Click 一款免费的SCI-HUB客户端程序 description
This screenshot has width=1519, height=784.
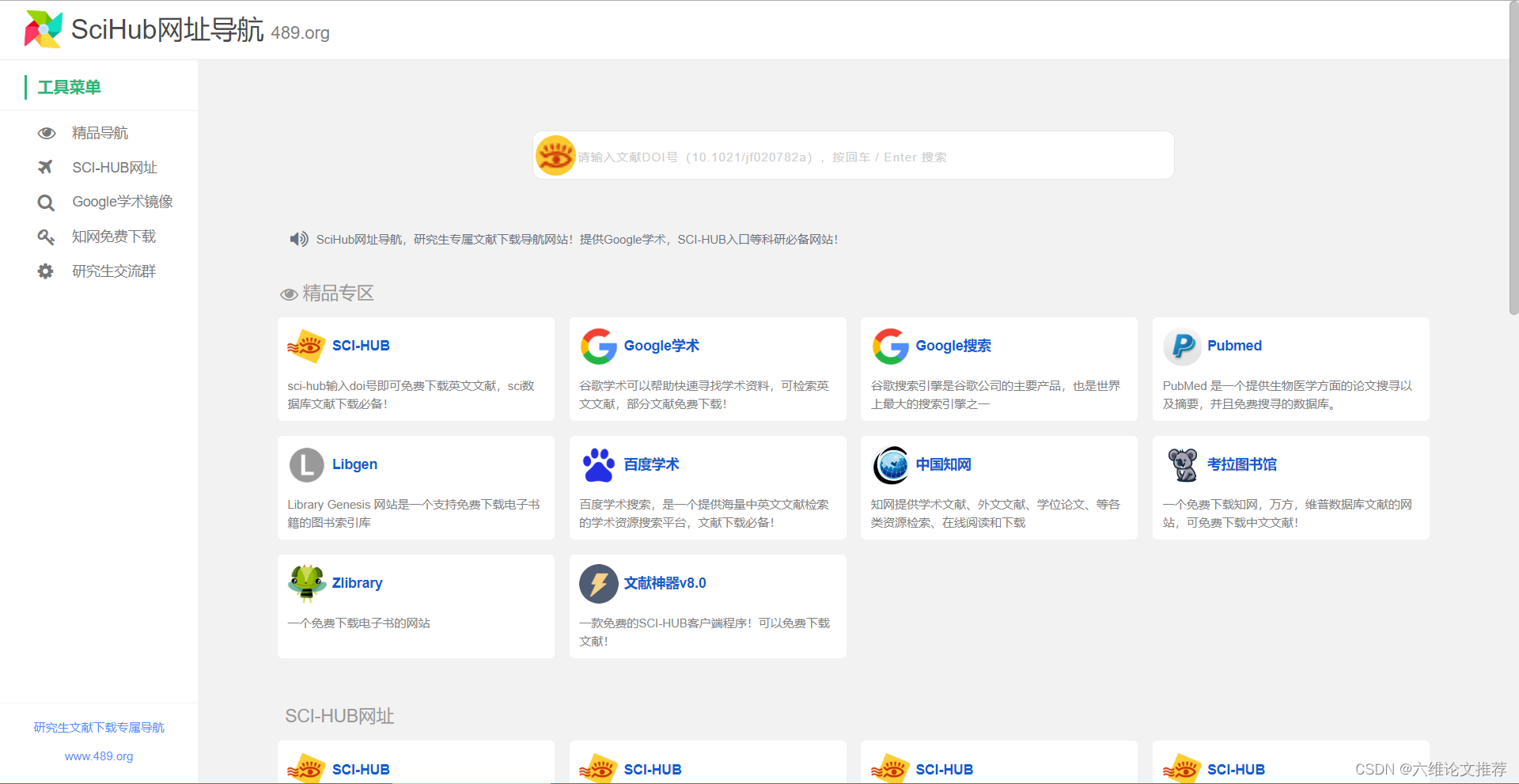point(704,632)
